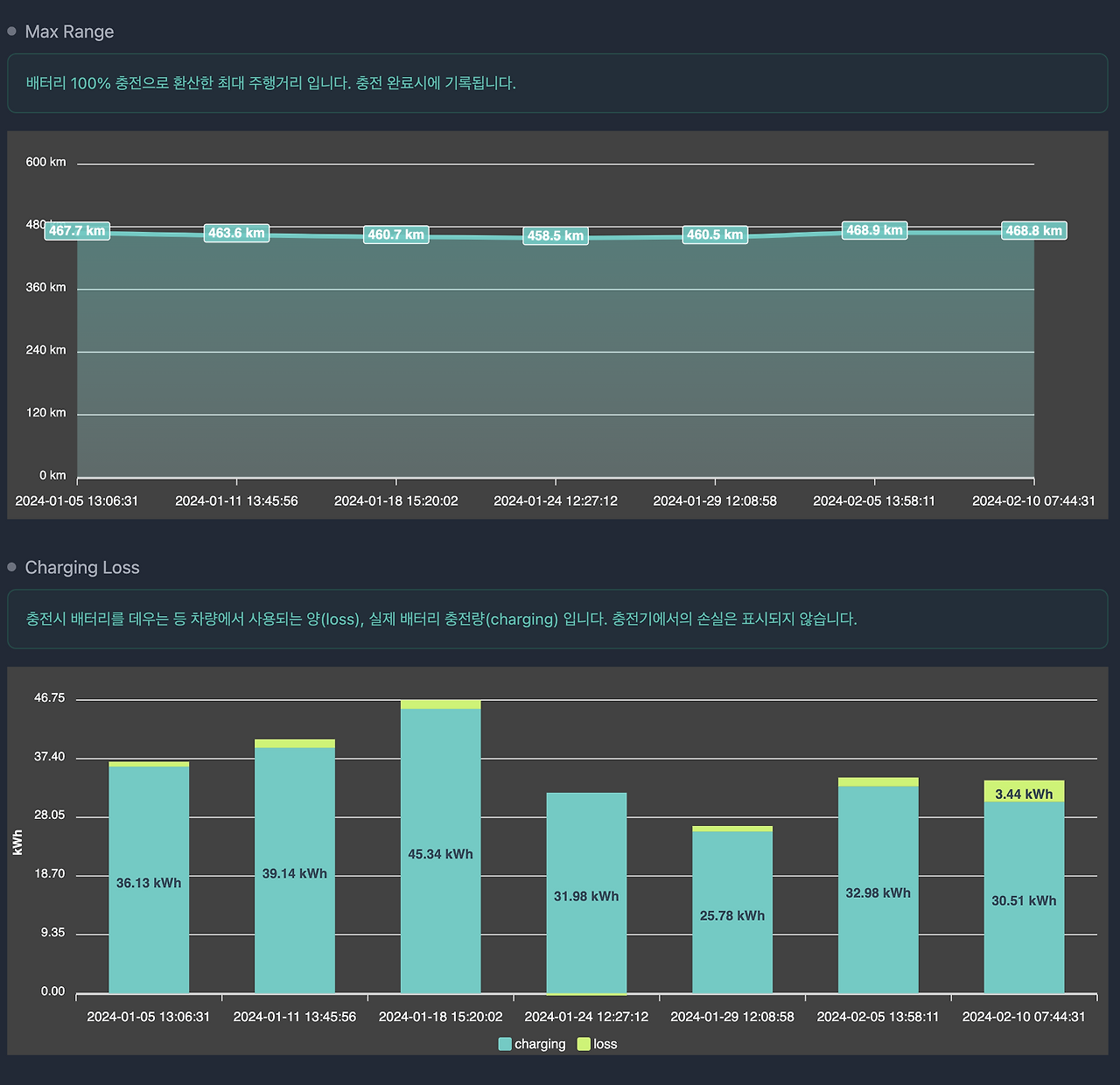Click 2024-01-11 13:45:56 on Charging Loss axis

click(295, 1017)
